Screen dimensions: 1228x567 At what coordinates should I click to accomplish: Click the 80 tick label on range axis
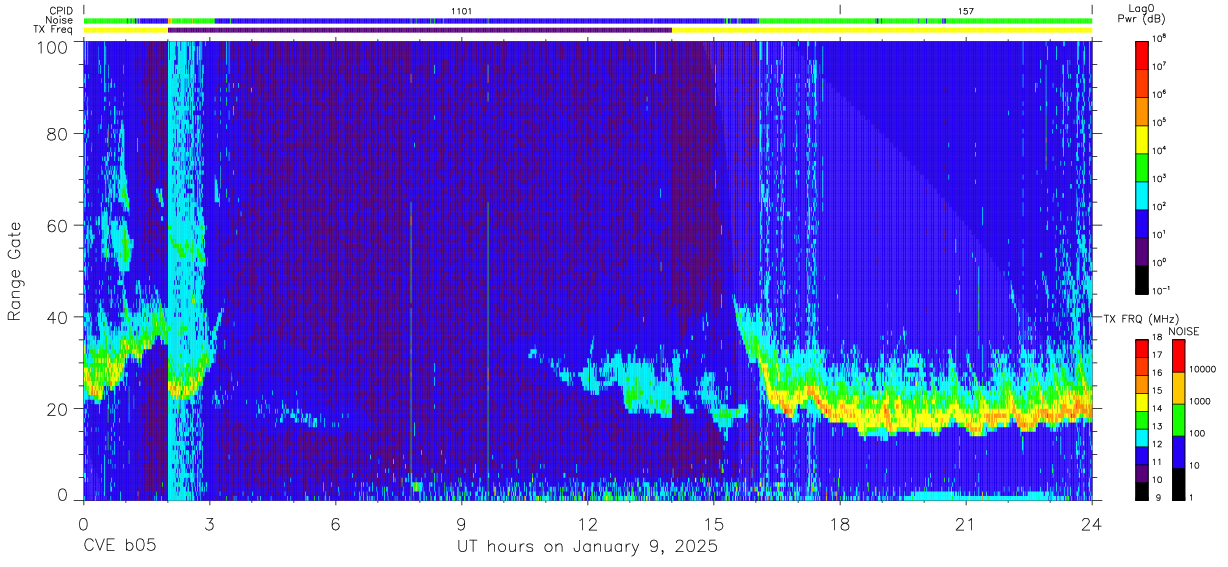[x=59, y=135]
